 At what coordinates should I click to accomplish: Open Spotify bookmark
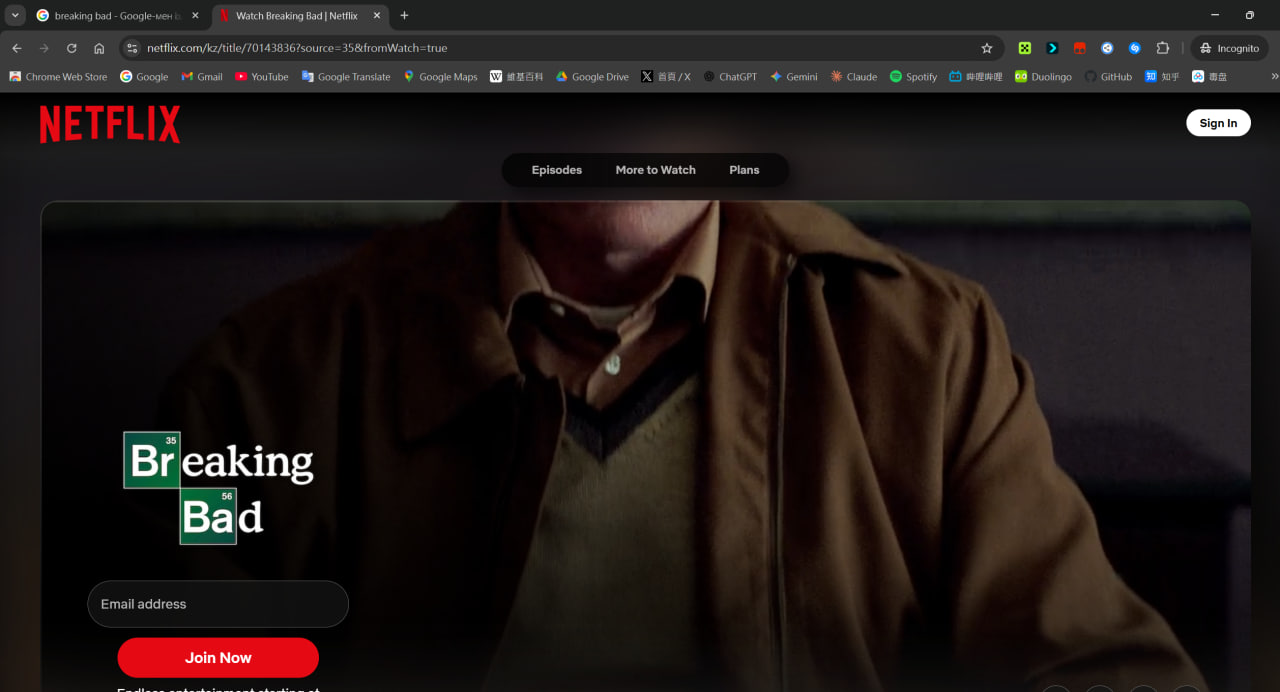tap(913, 77)
